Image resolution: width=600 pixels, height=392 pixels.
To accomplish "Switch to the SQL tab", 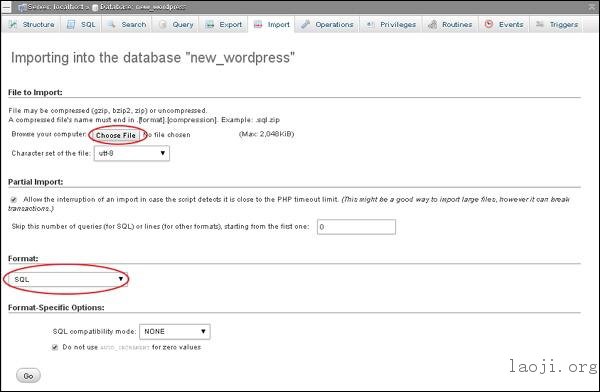I will pos(81,24).
